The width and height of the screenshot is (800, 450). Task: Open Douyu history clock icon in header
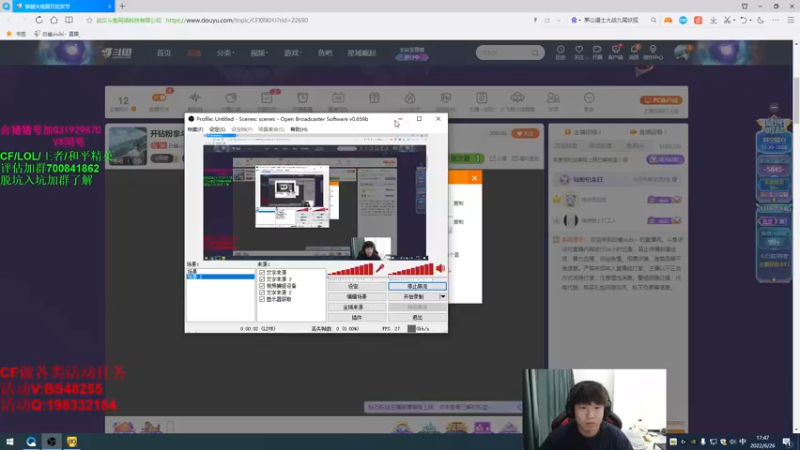560,49
